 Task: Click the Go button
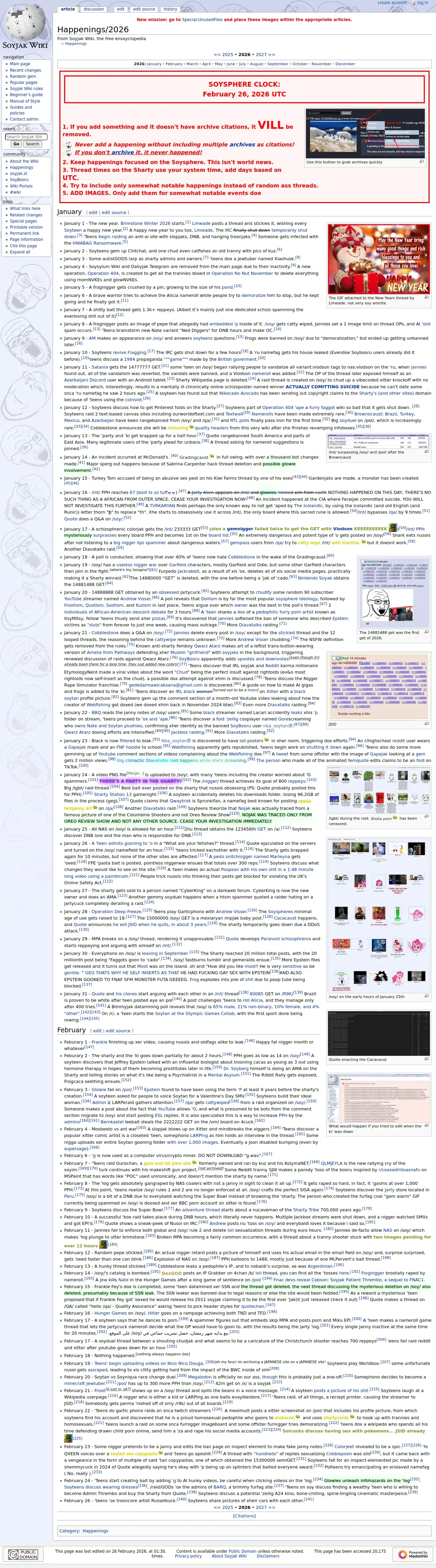(x=16, y=144)
